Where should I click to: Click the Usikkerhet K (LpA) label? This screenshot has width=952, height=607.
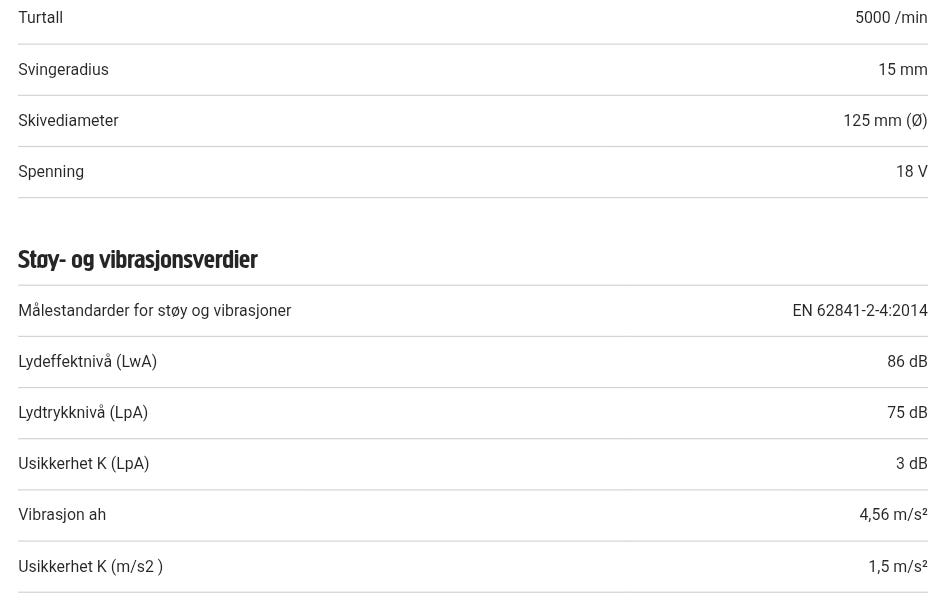pos(83,464)
